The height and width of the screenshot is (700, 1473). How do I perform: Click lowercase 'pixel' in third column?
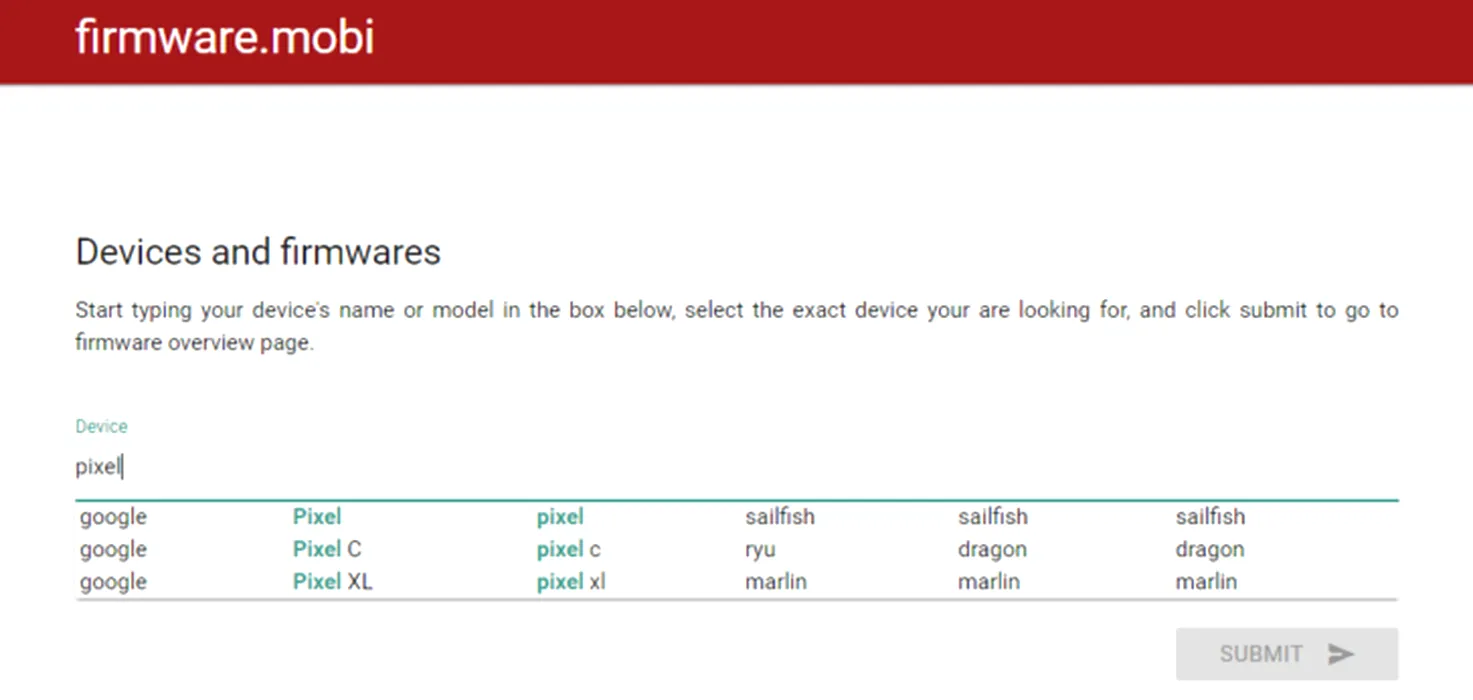(x=560, y=518)
